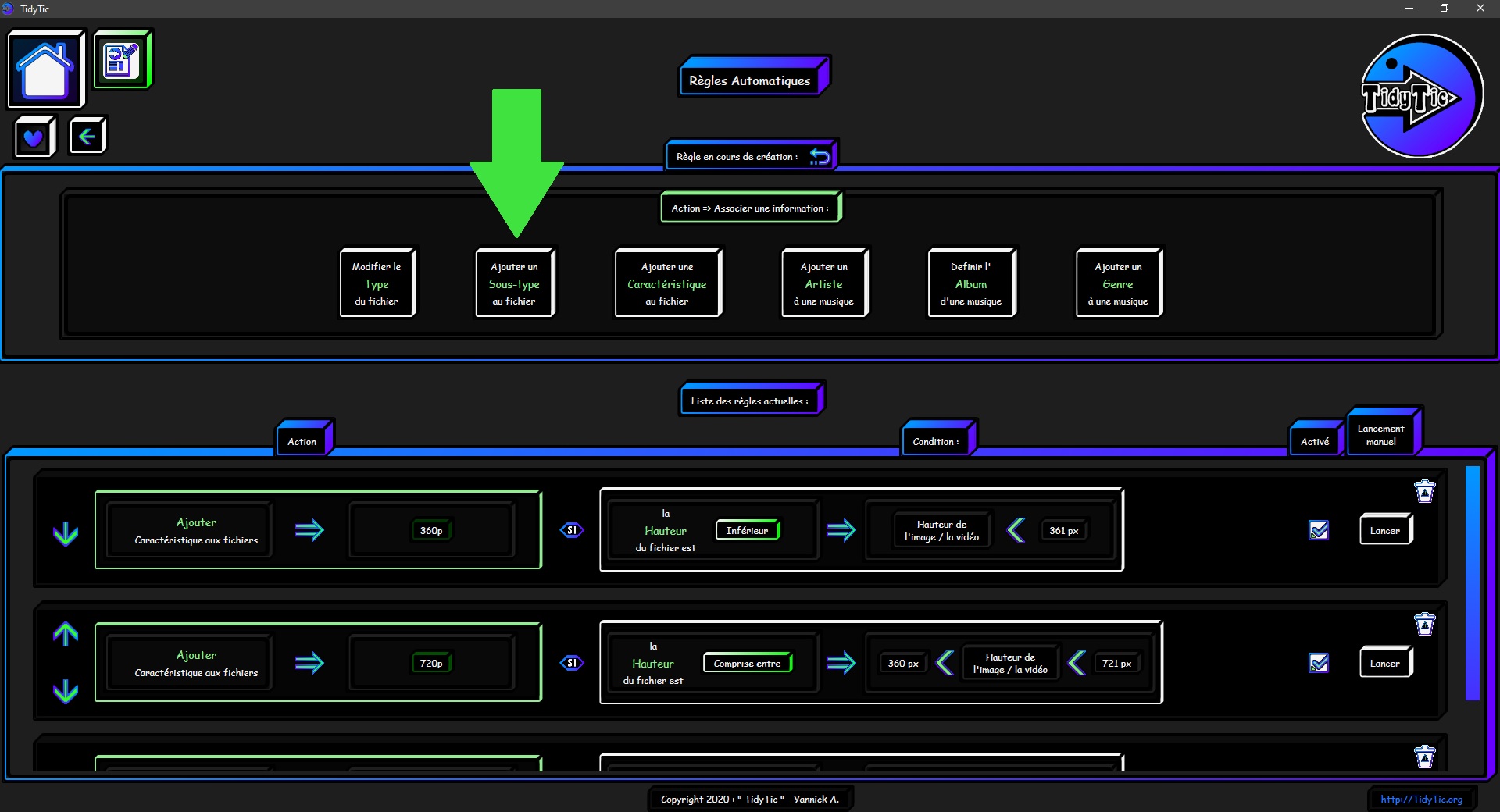
Task: Click the arrow after Inférieur condition
Action: pyautogui.click(x=841, y=530)
